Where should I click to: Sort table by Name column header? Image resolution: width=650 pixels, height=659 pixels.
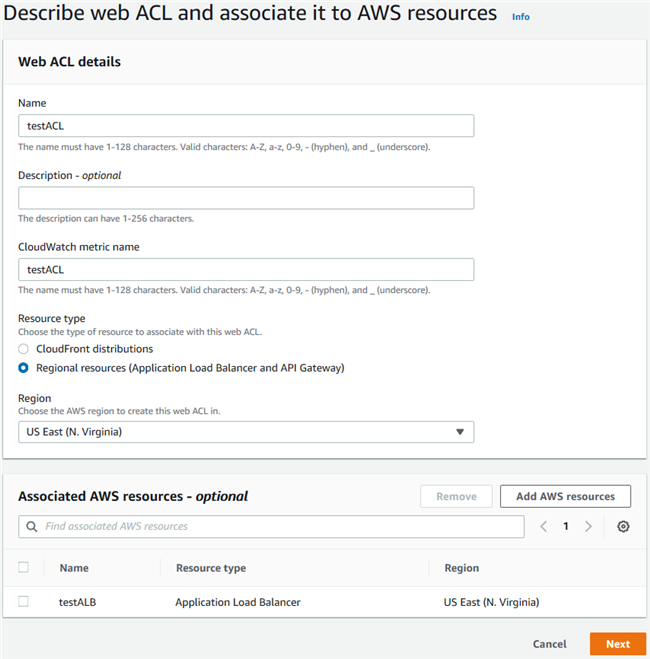[74, 568]
